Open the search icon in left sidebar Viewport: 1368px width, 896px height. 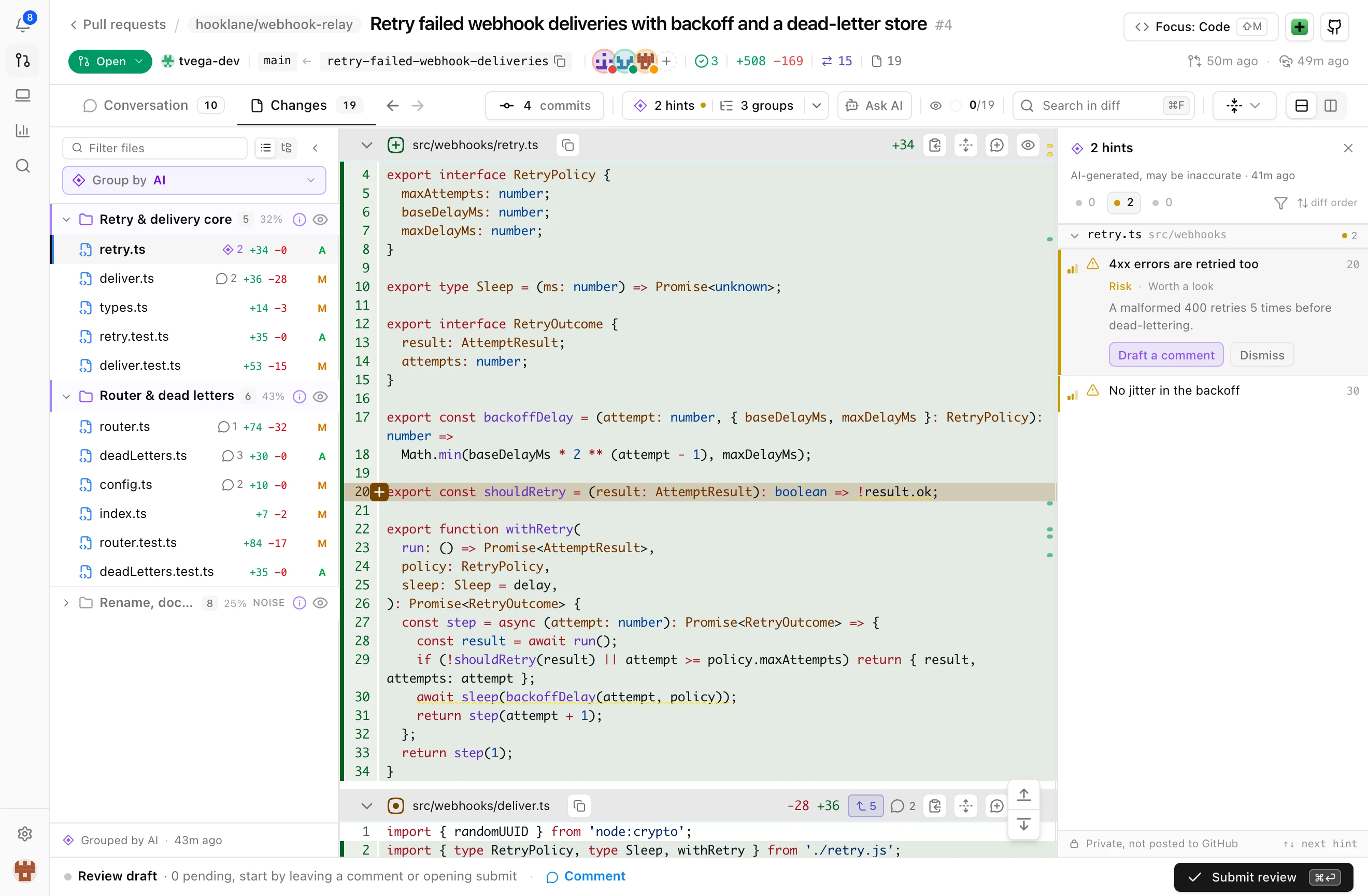tap(23, 166)
